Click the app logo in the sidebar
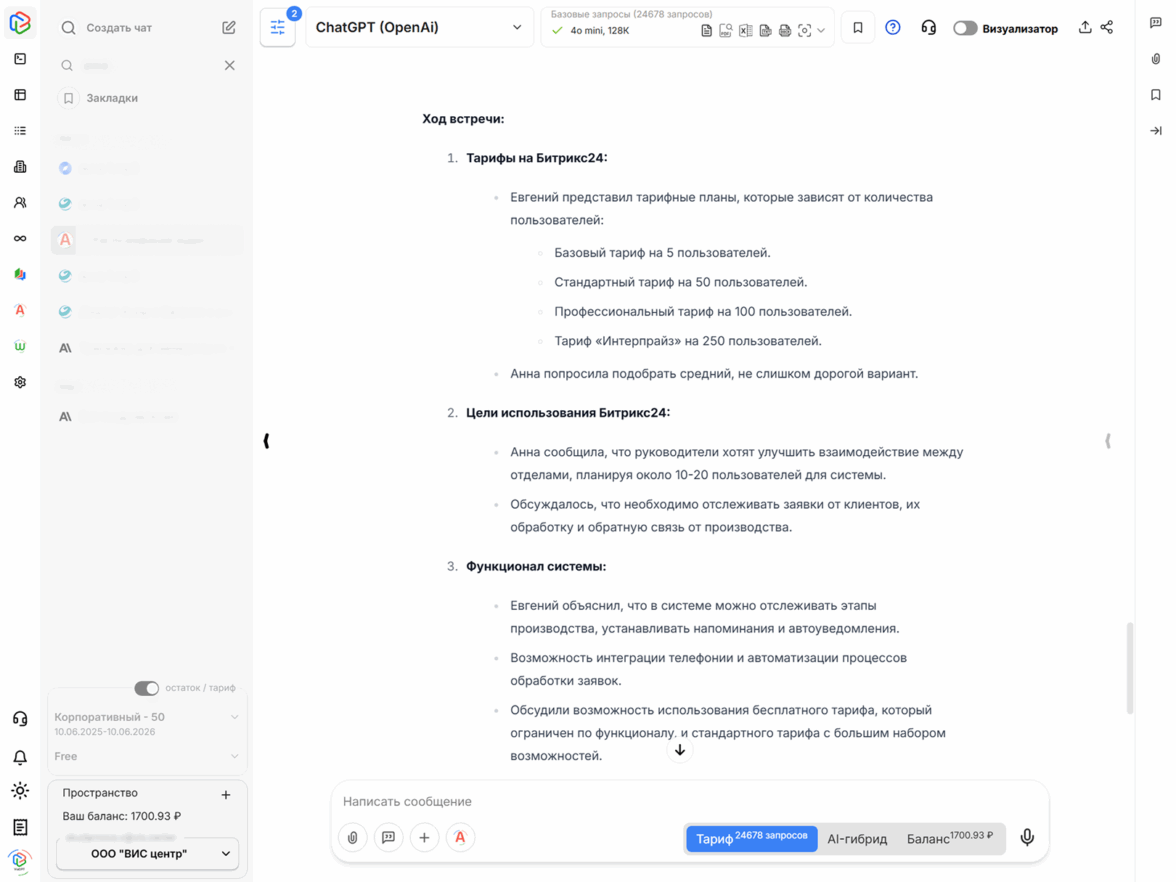This screenshot has width=1176, height=882. 20,22
